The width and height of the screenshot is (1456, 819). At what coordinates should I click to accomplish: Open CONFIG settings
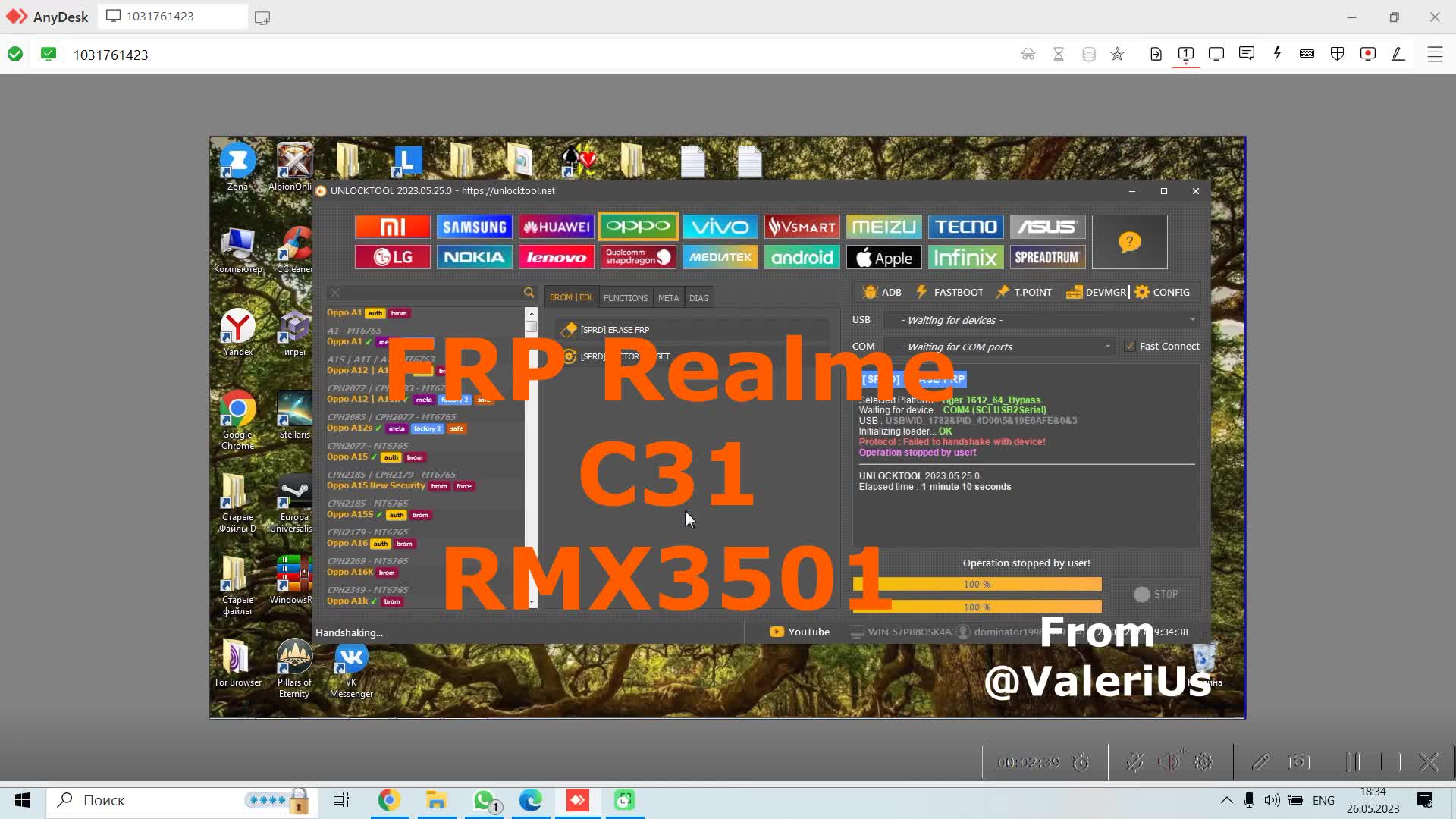tap(1163, 292)
